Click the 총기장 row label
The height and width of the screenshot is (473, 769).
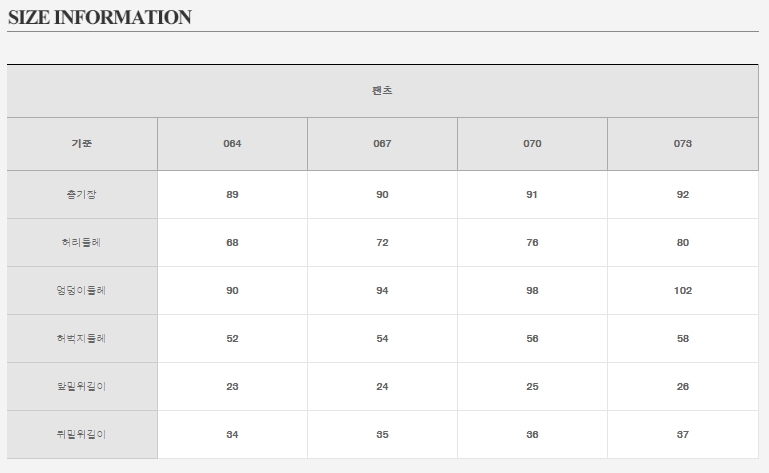[82, 195]
